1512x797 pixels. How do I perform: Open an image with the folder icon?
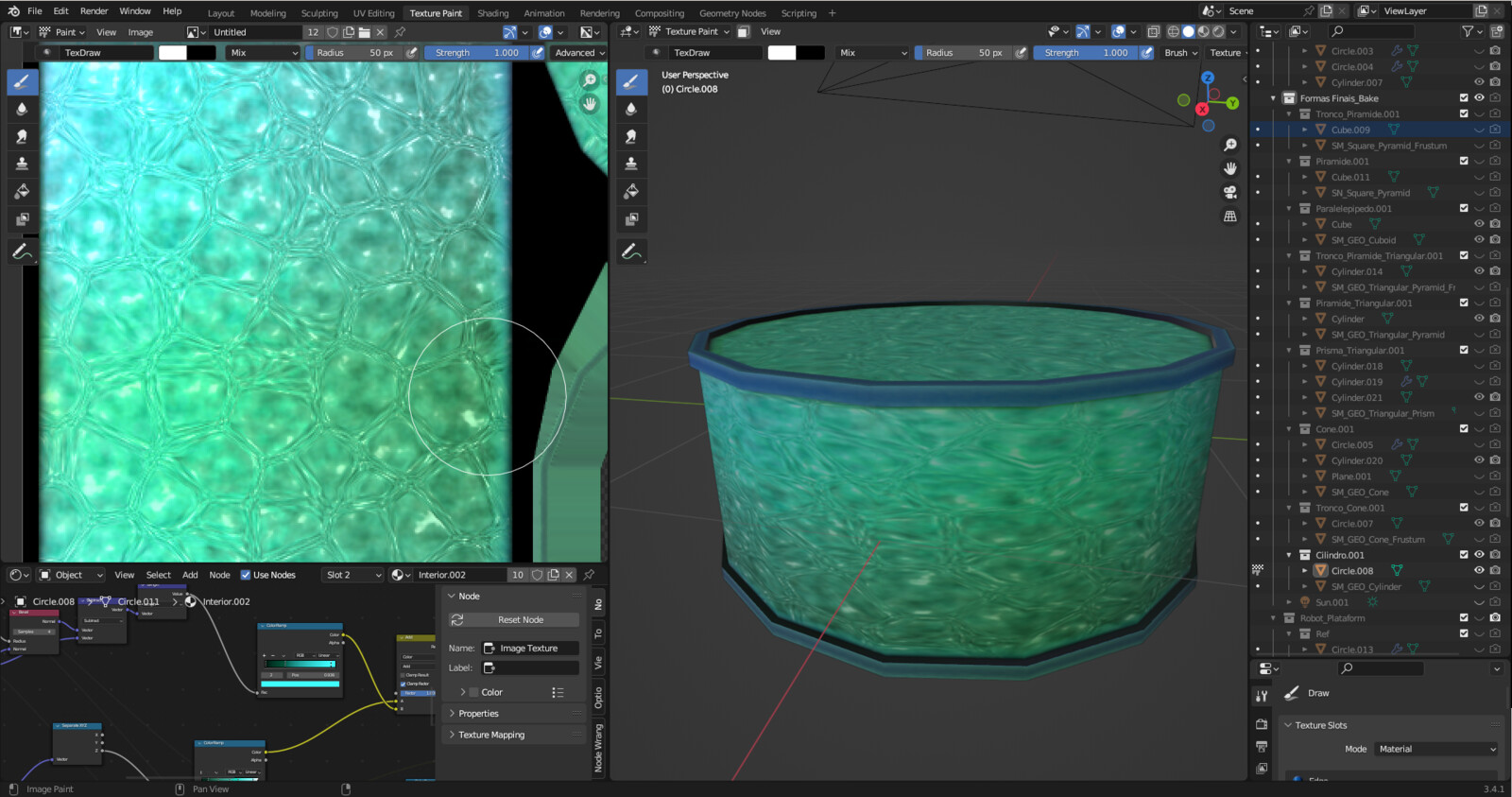click(364, 32)
